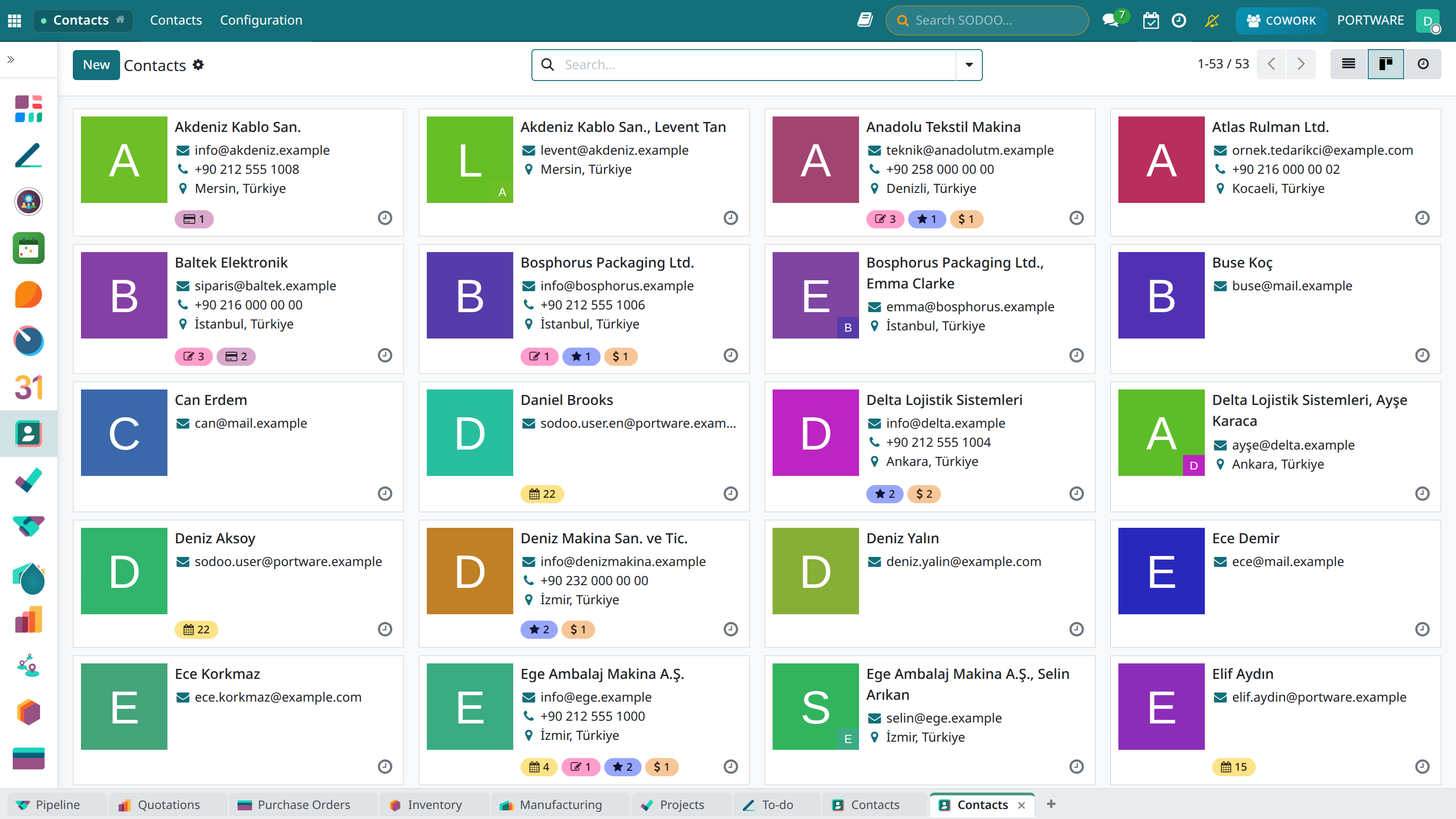Switch to the Manufacturing tab
The height and width of the screenshot is (819, 1456).
(x=560, y=804)
